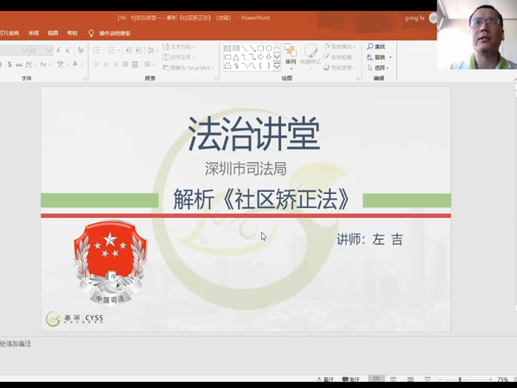Select the oval shape
This screenshot has width=517, height=388.
(x=269, y=48)
